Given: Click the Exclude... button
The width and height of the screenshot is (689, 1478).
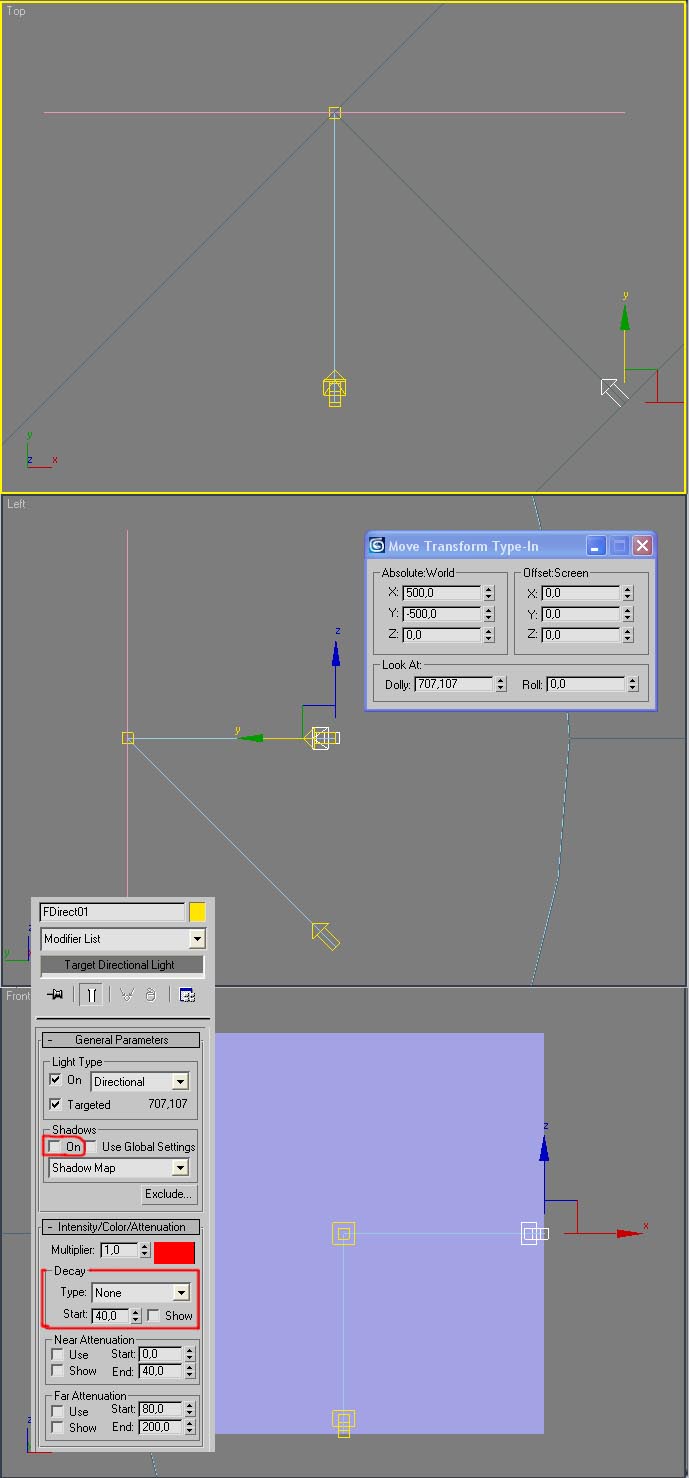Looking at the screenshot, I should 168,1194.
